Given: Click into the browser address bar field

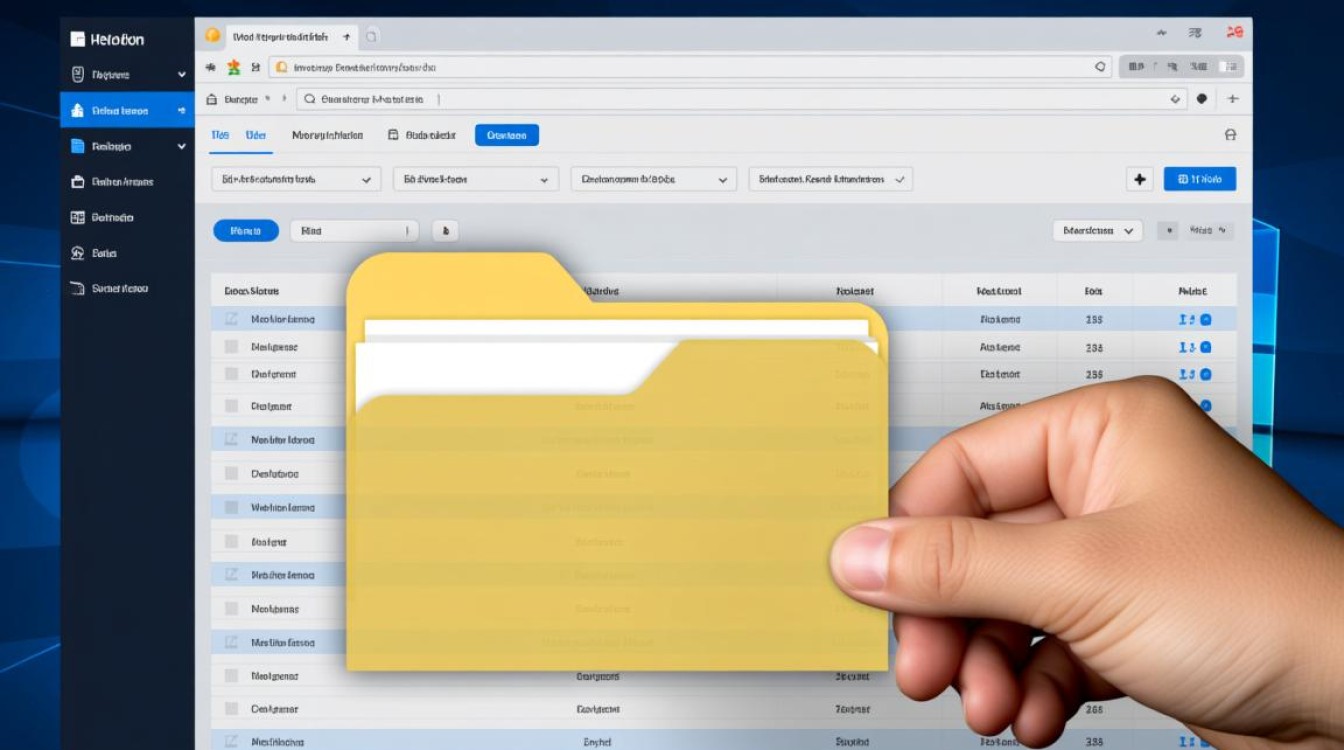Looking at the screenshot, I should point(680,67).
